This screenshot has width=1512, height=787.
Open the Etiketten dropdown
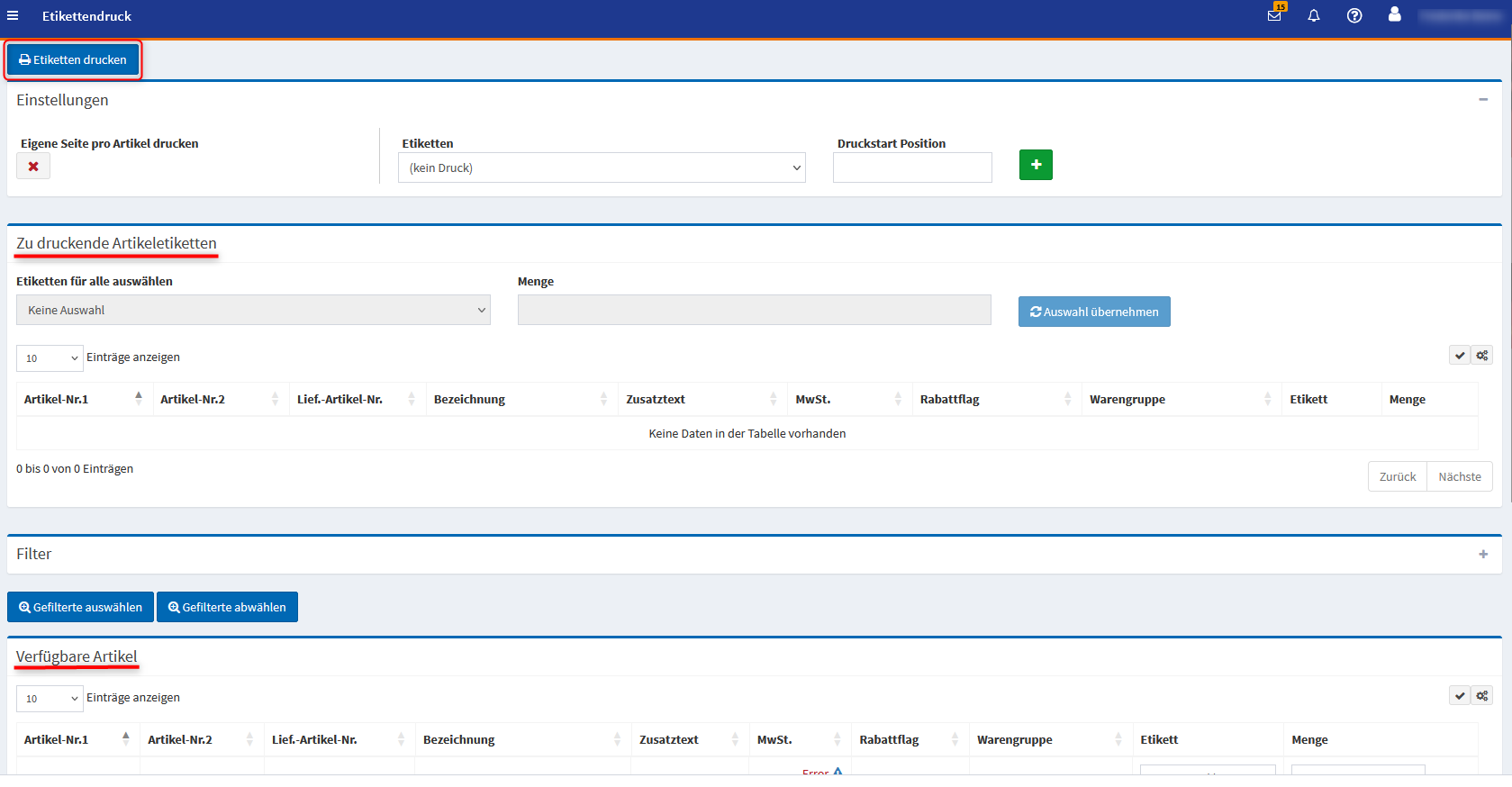click(602, 168)
